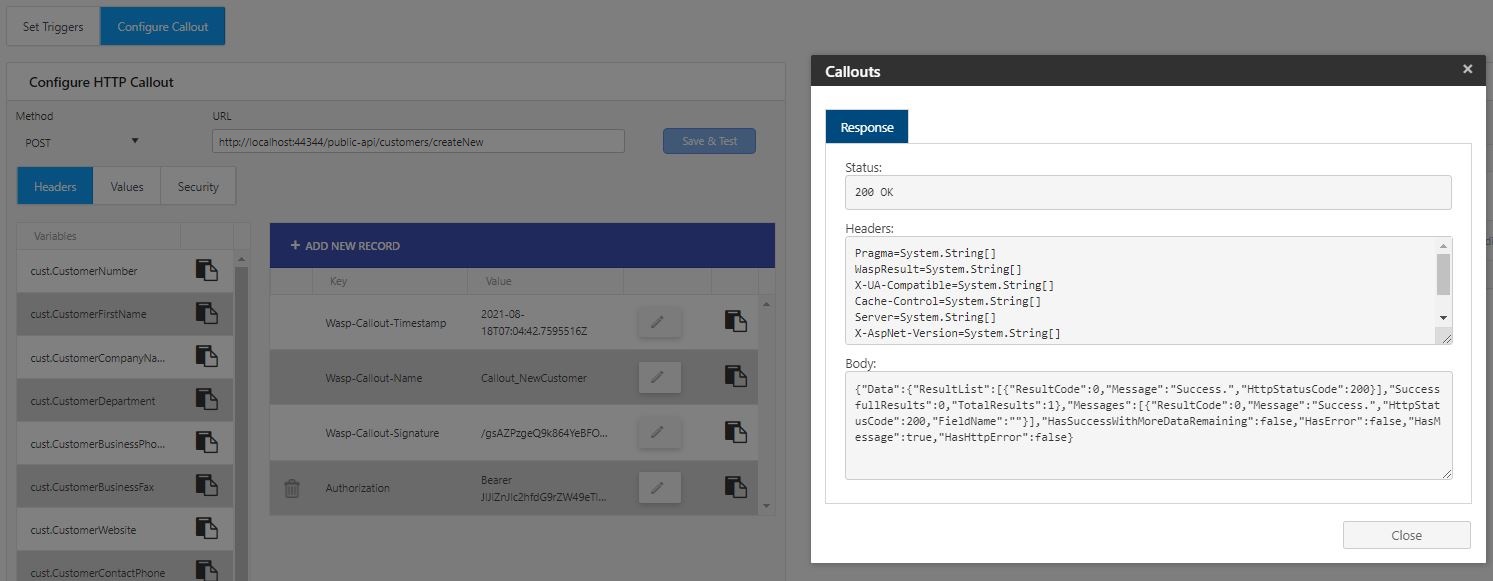Switch to the Set Triggers tab
This screenshot has height=581, width=1493.
click(53, 27)
